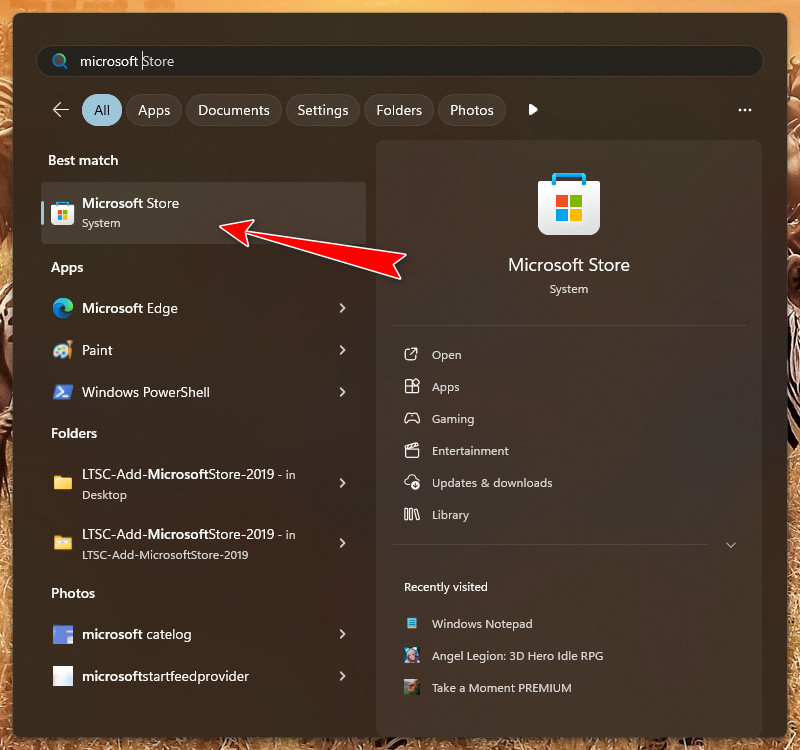The width and height of the screenshot is (800, 750).
Task: Click the back arrow in search
Action: coord(61,110)
